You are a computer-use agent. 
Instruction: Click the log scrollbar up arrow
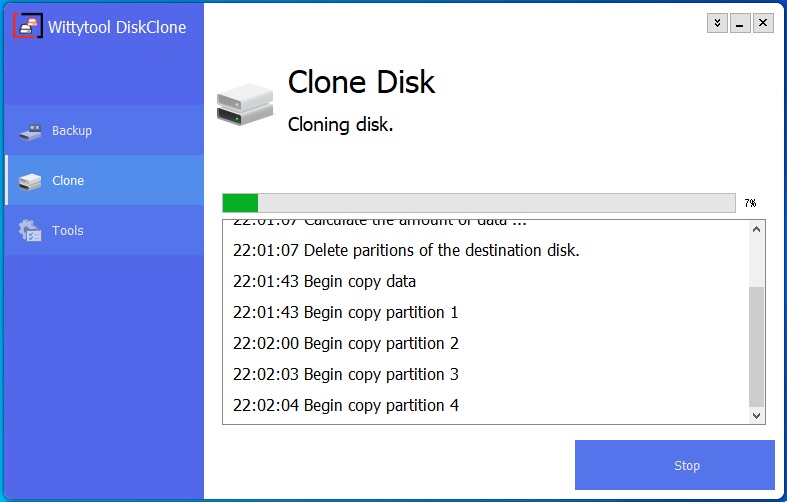pyautogui.click(x=756, y=229)
